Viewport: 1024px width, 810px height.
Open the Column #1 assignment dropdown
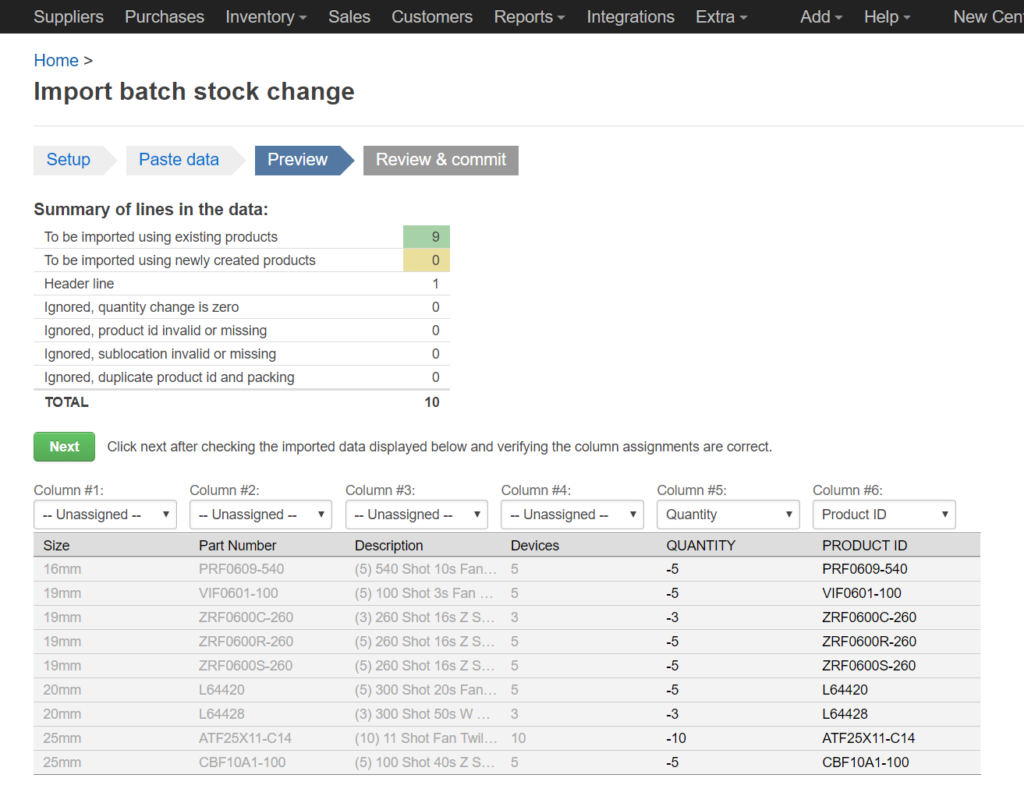105,515
